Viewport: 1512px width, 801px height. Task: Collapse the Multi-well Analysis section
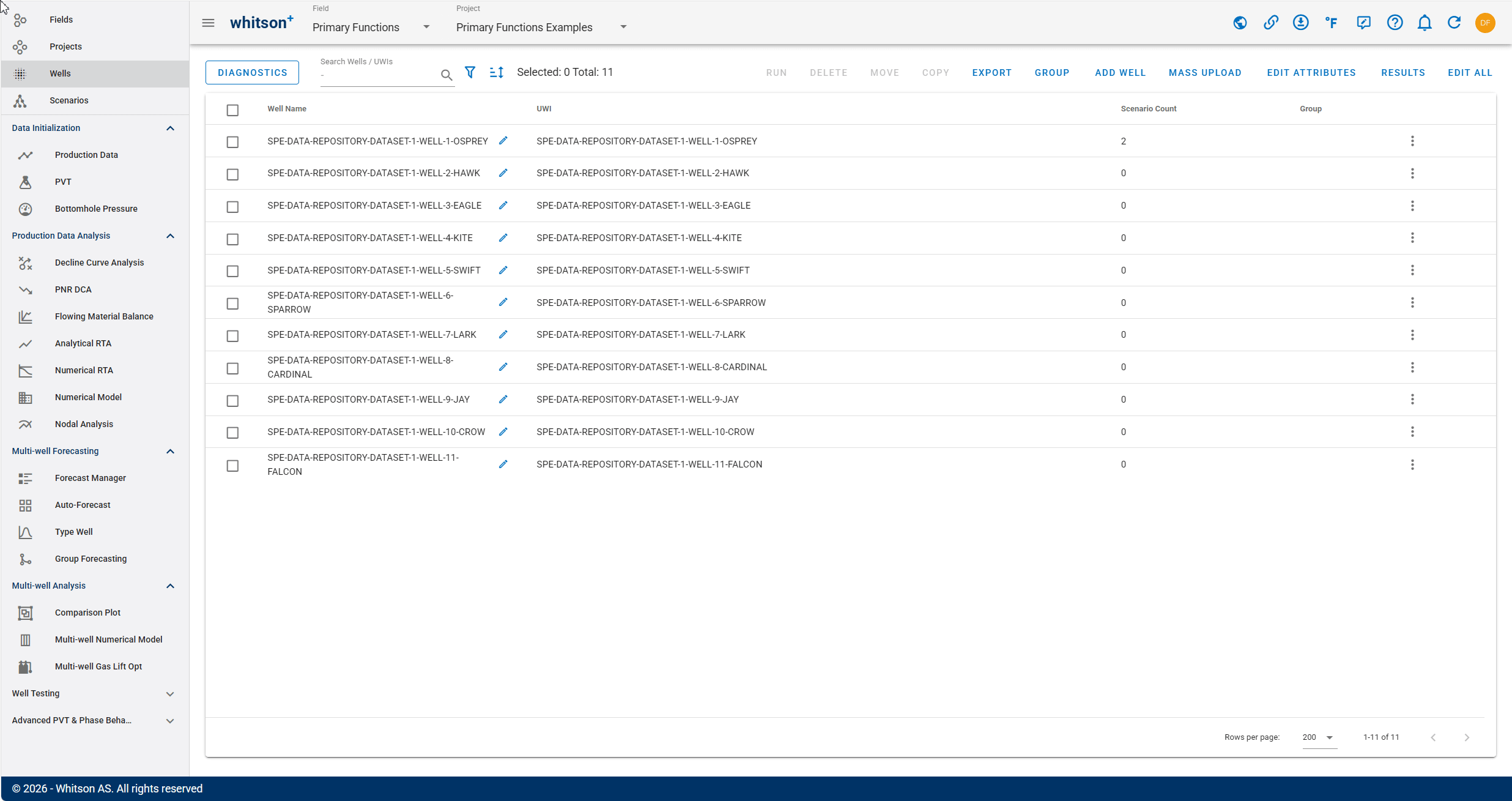point(170,586)
